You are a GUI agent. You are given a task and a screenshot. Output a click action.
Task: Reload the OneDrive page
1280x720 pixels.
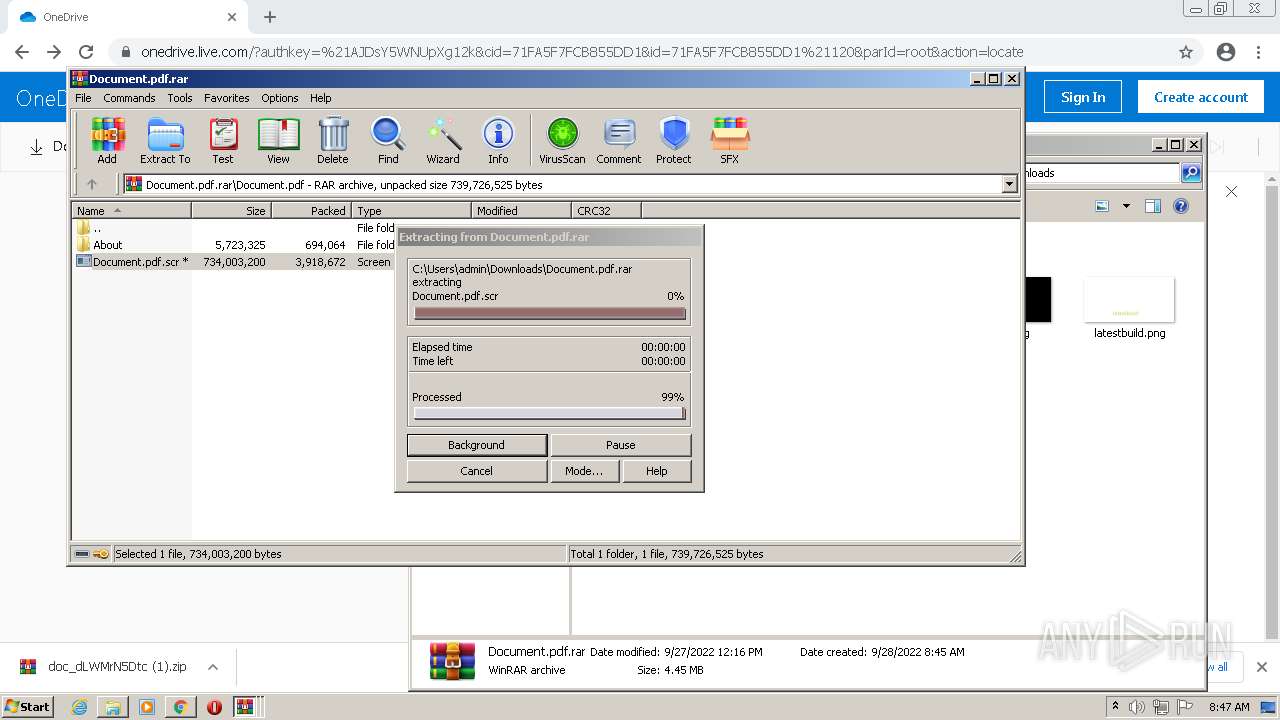point(86,52)
